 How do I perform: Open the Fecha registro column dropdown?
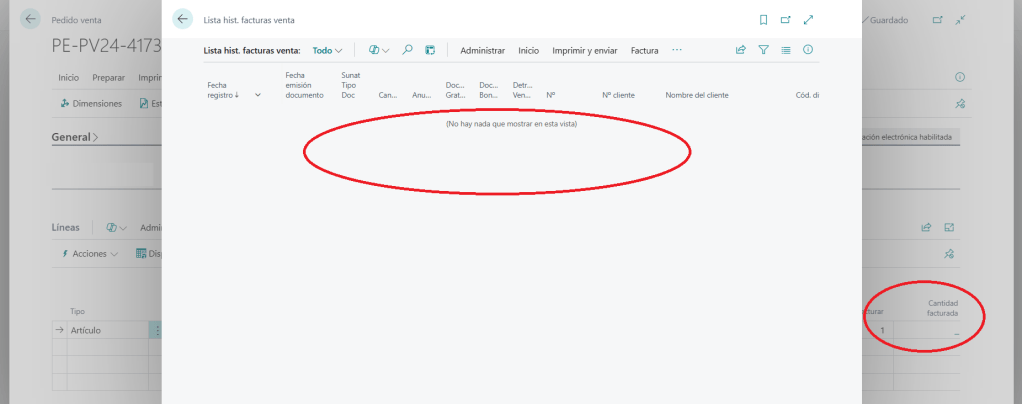pos(258,95)
